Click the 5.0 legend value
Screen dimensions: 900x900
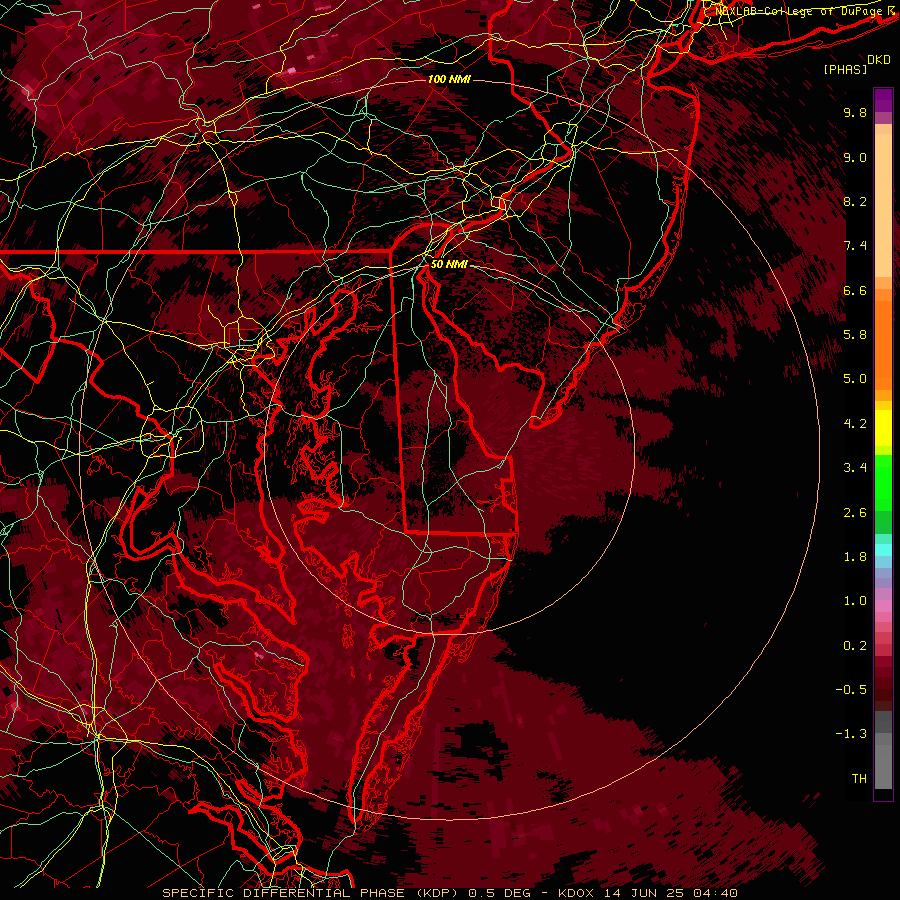855,379
